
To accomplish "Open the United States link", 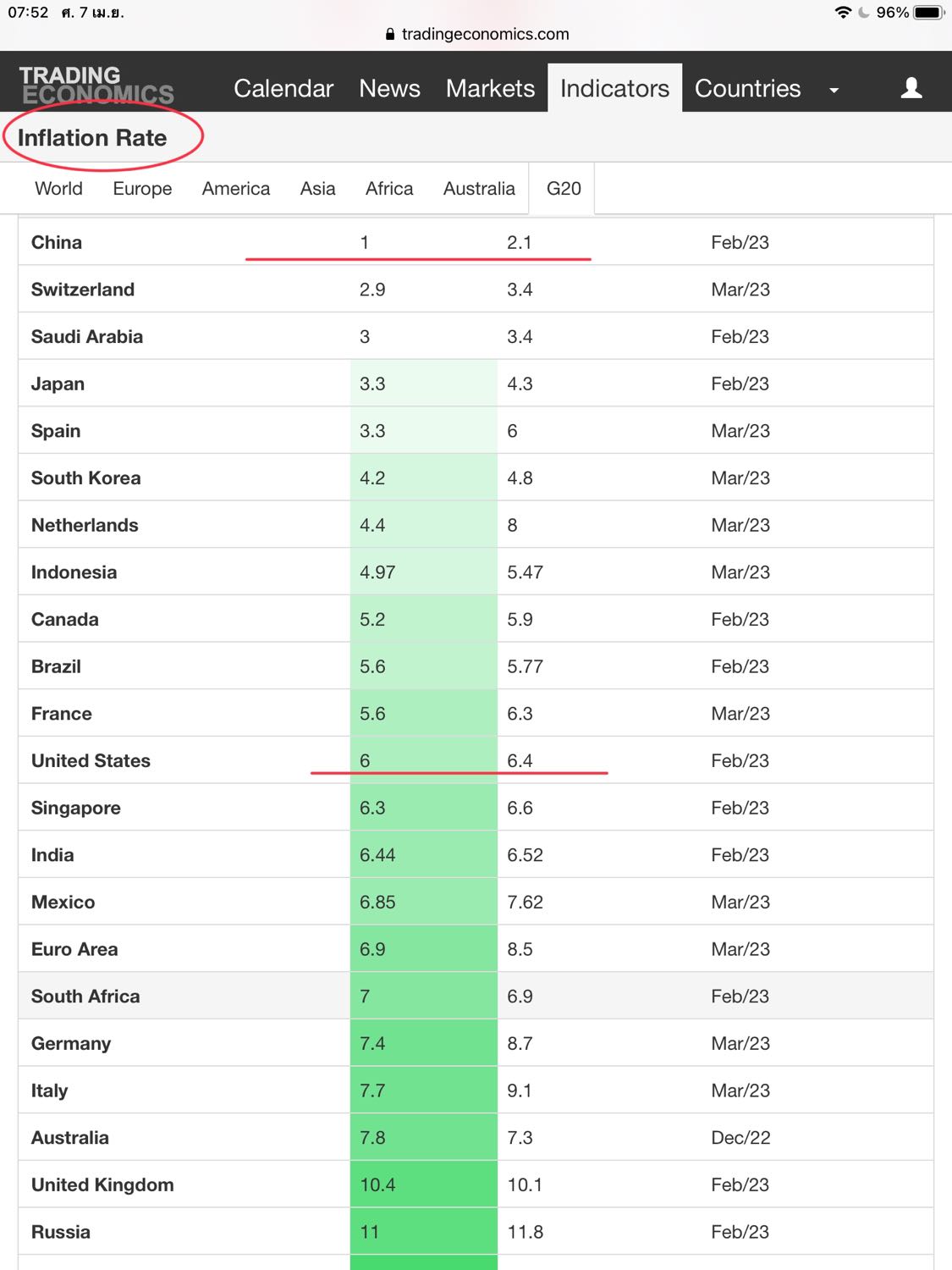I will [x=91, y=760].
